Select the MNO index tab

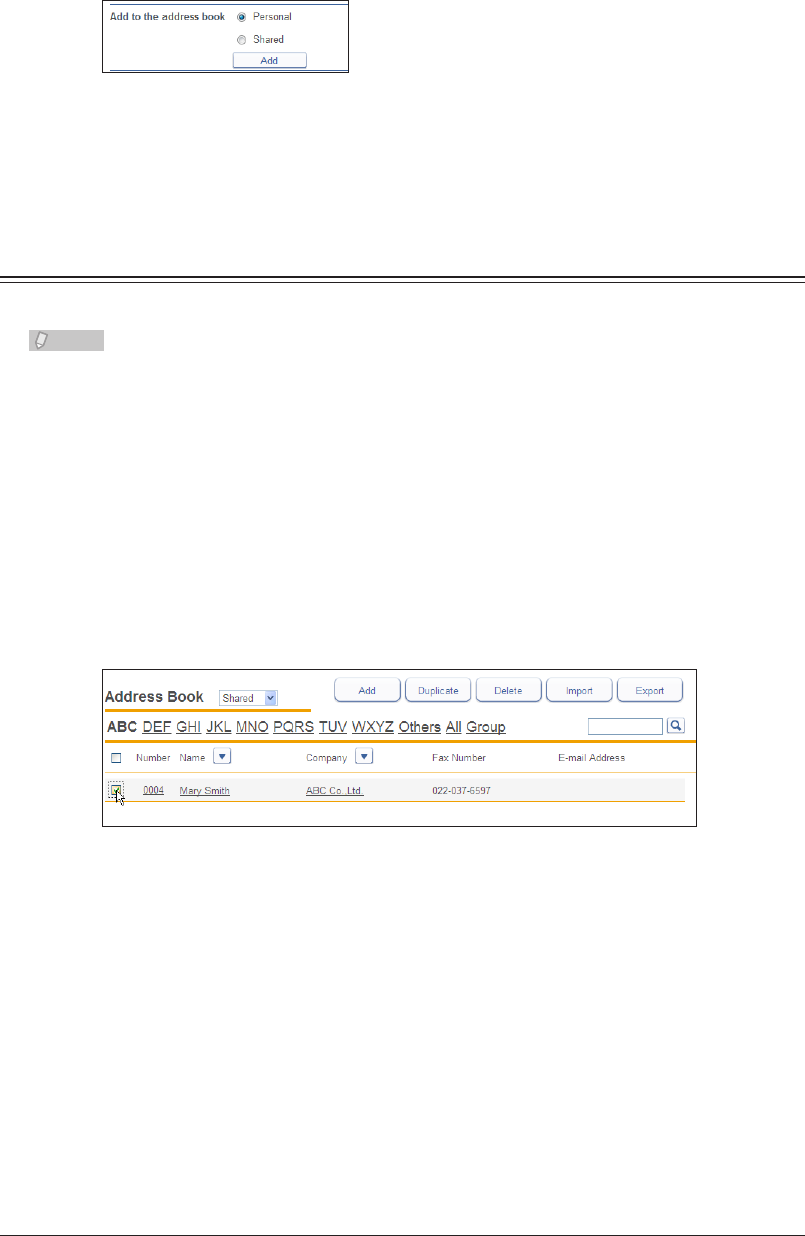252,727
